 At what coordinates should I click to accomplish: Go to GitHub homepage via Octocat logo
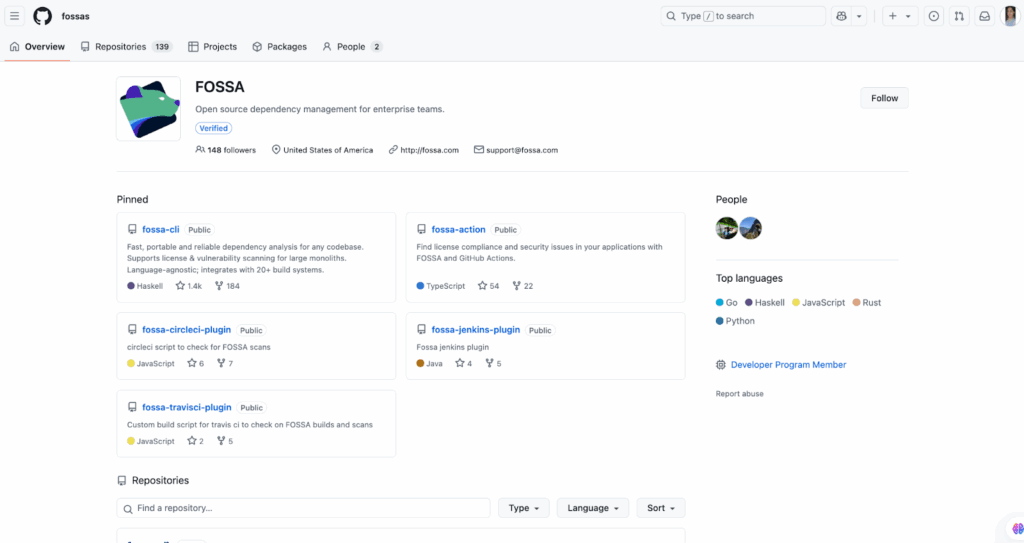point(42,16)
